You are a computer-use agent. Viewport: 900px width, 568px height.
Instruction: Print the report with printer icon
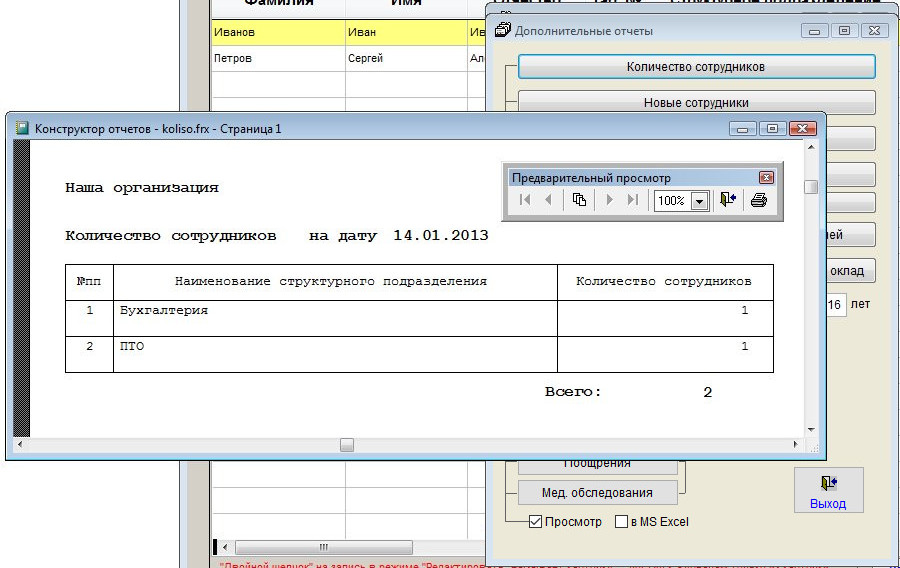759,200
